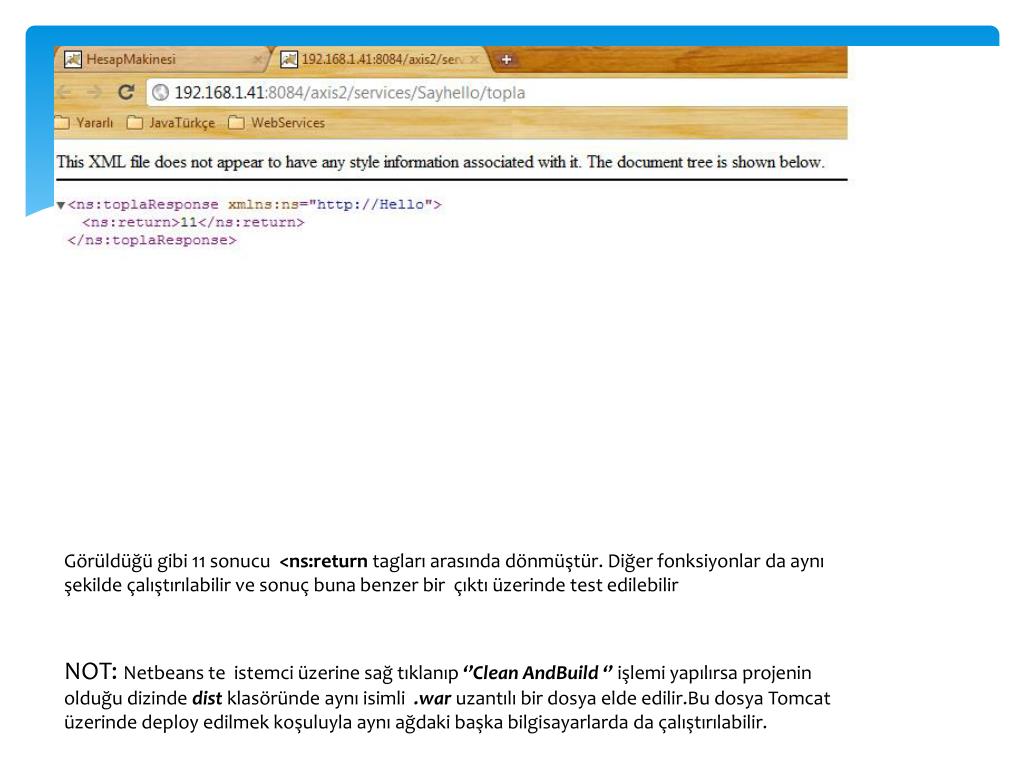Open the Yararlı bookmarks folder

coord(84,123)
